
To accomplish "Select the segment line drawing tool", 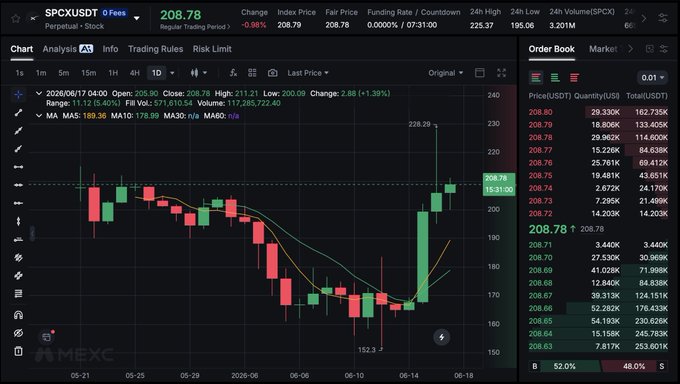I will click(18, 113).
